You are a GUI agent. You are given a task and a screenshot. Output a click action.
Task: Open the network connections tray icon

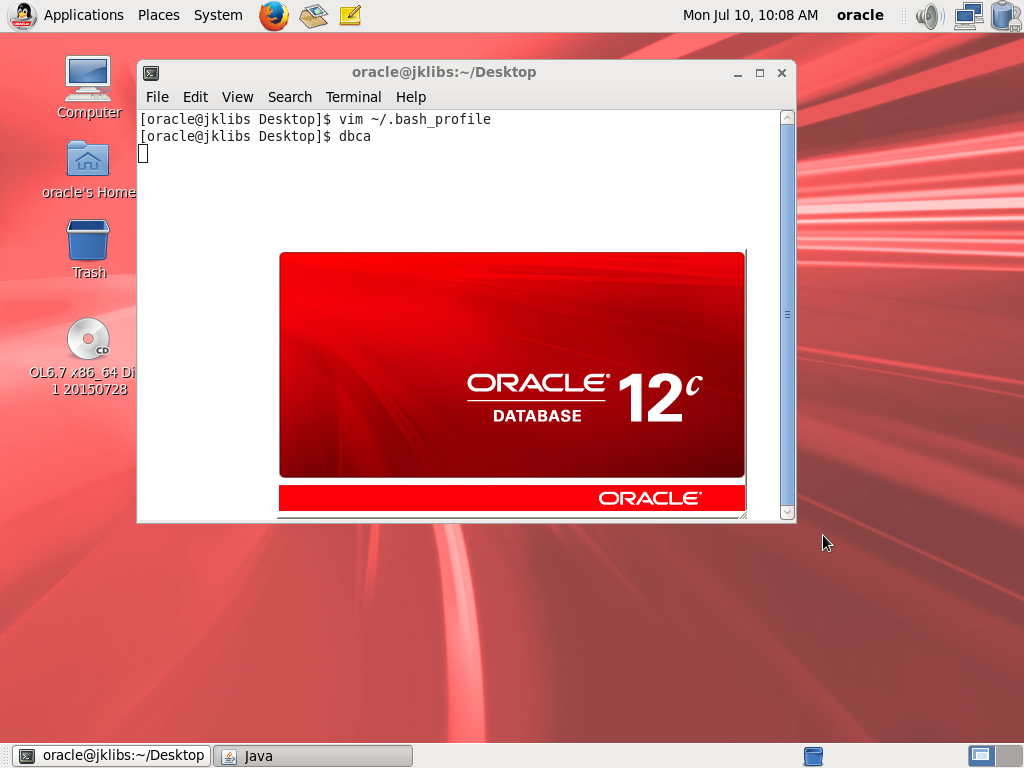(x=967, y=15)
